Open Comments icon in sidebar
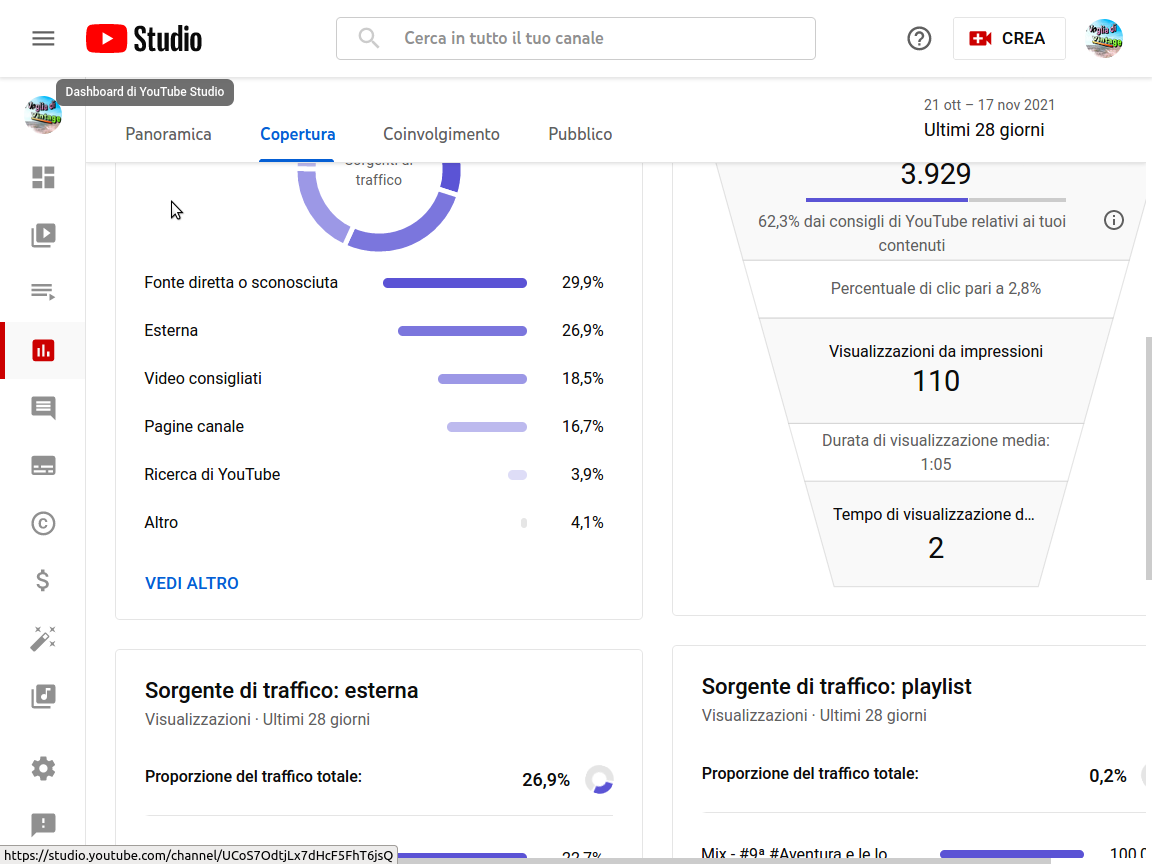 tap(43, 408)
